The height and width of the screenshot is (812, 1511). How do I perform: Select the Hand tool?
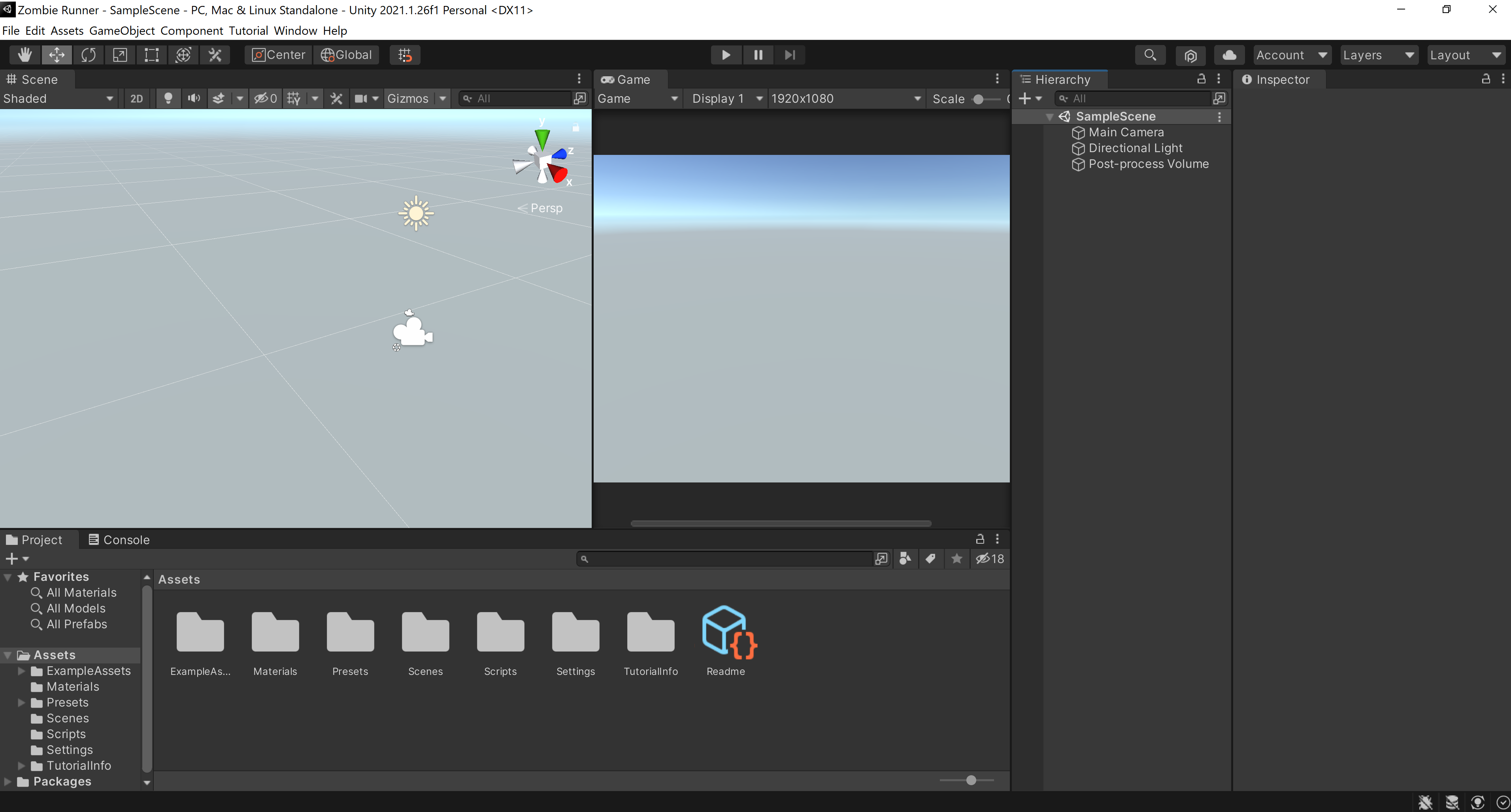(x=25, y=55)
